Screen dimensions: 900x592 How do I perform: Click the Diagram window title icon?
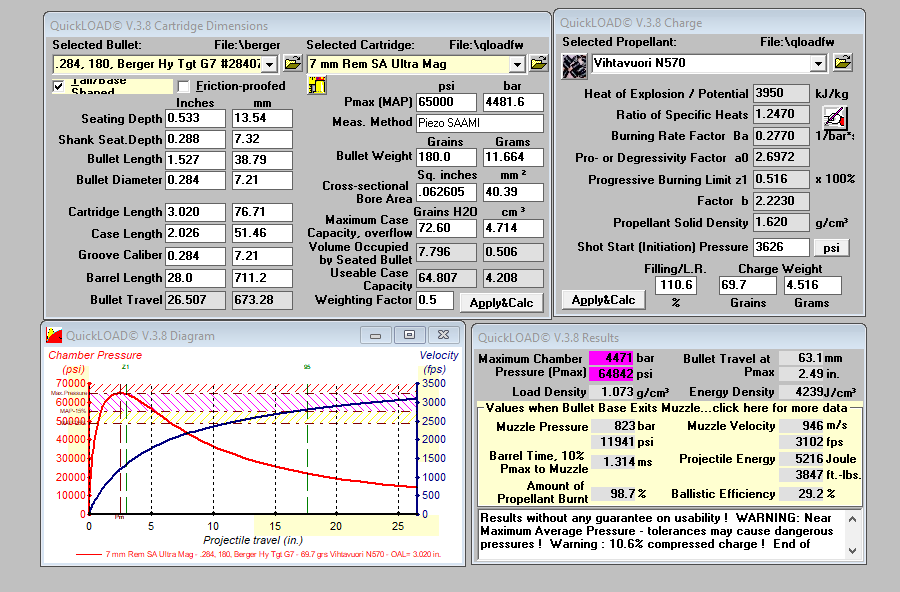point(54,335)
